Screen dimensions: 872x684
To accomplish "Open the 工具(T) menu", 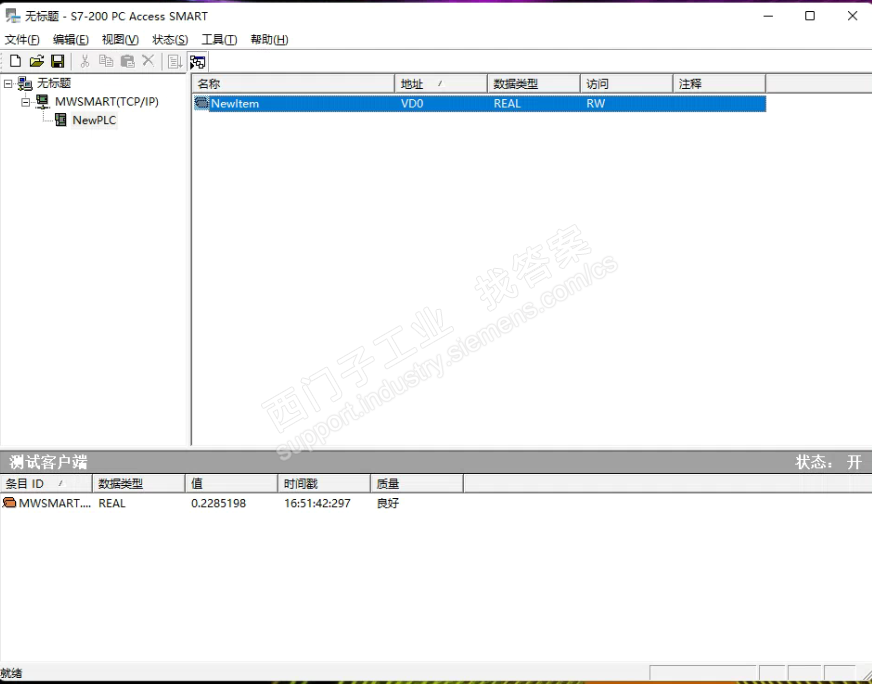I will click(219, 39).
